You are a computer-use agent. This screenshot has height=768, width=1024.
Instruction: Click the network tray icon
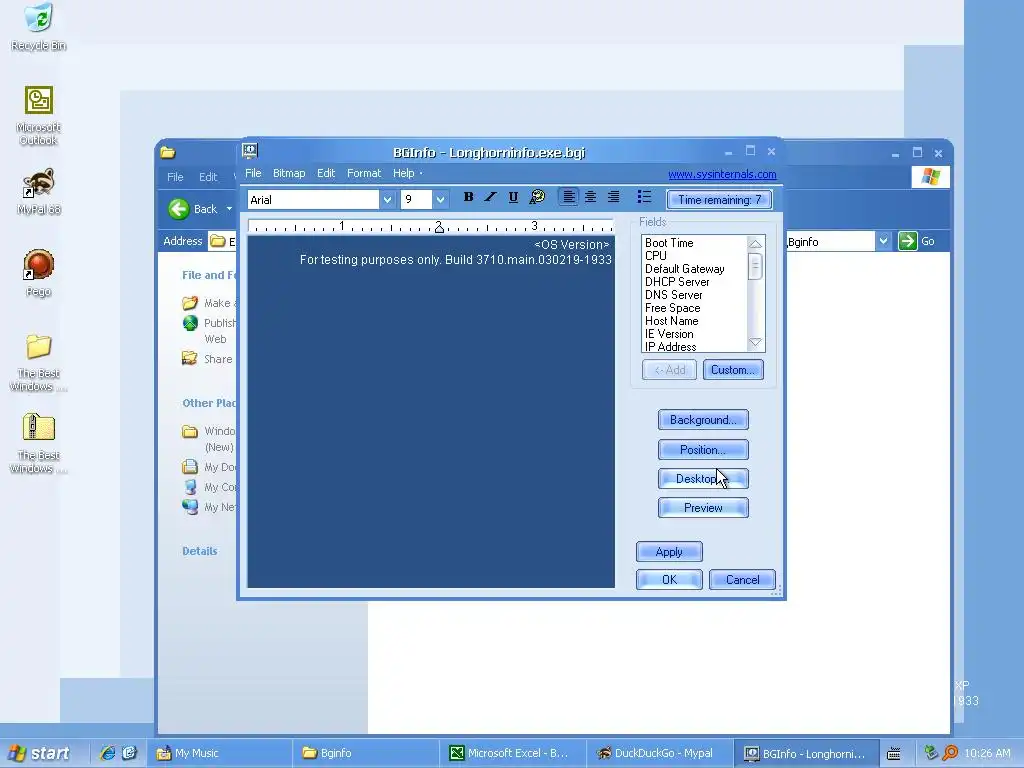click(931, 753)
